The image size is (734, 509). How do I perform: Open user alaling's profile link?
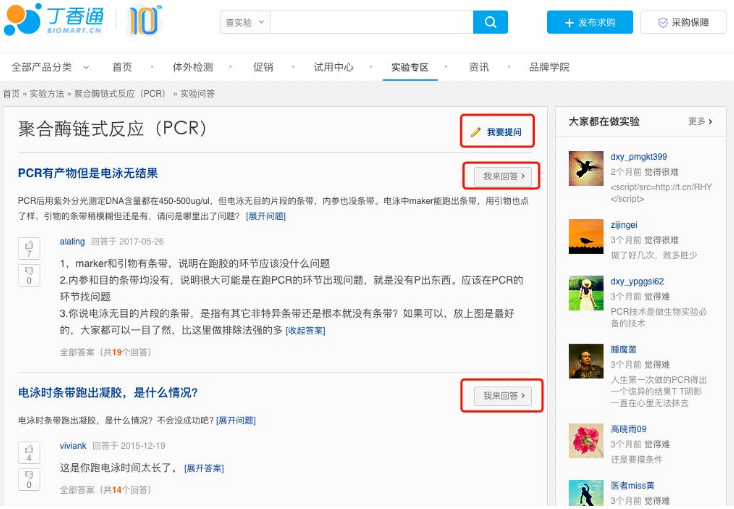(72, 242)
